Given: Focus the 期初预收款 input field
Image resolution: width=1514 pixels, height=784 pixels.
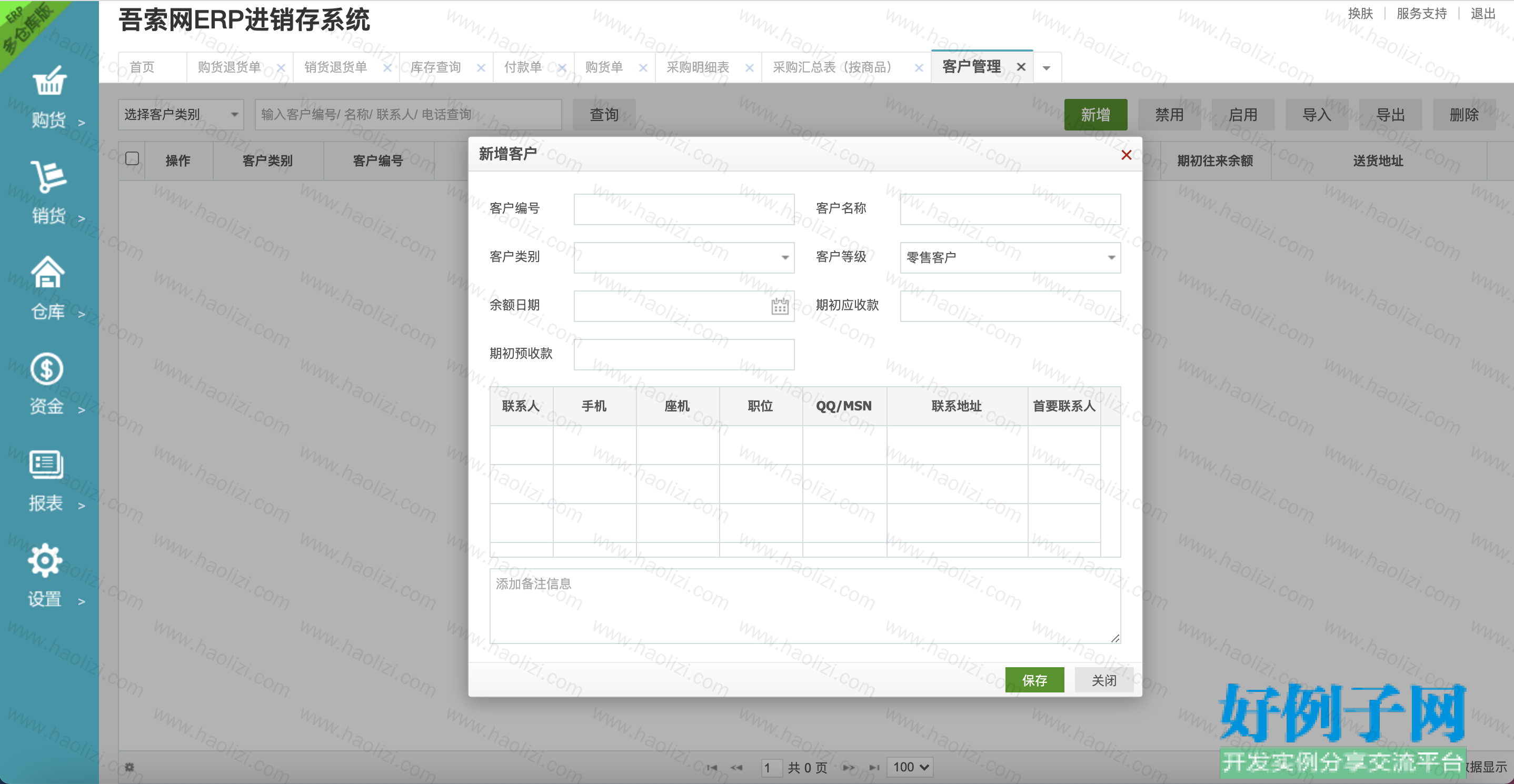Looking at the screenshot, I should pos(684,355).
